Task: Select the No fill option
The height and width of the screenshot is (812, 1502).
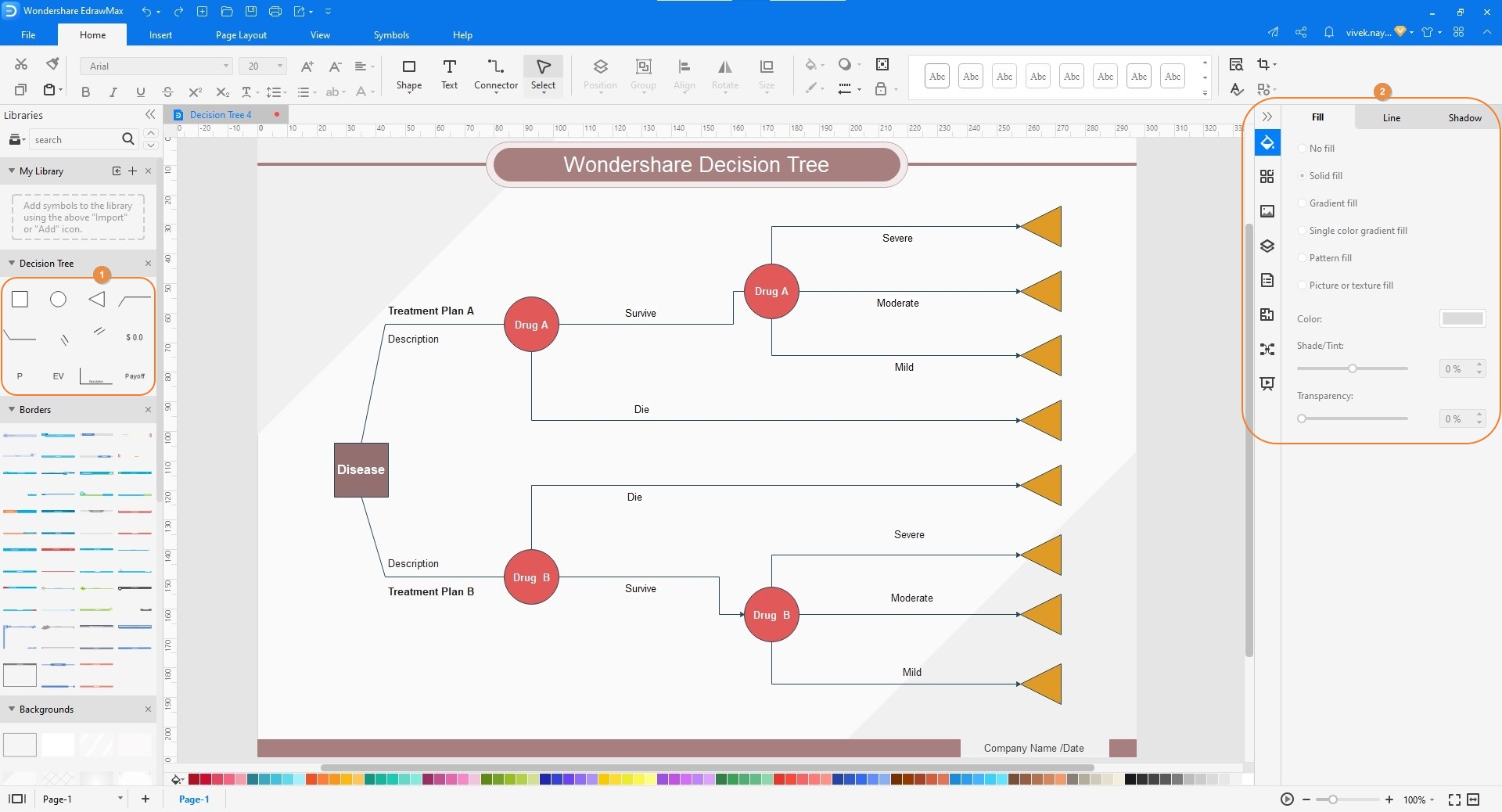Action: tap(1317, 149)
